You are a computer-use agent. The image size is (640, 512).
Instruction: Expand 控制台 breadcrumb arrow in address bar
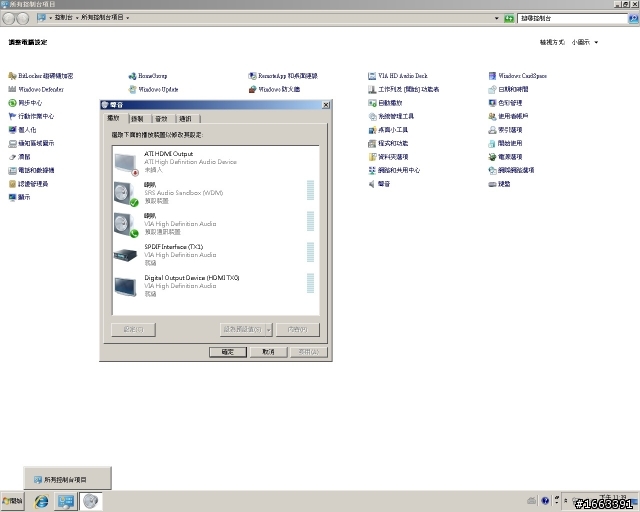coord(77,18)
